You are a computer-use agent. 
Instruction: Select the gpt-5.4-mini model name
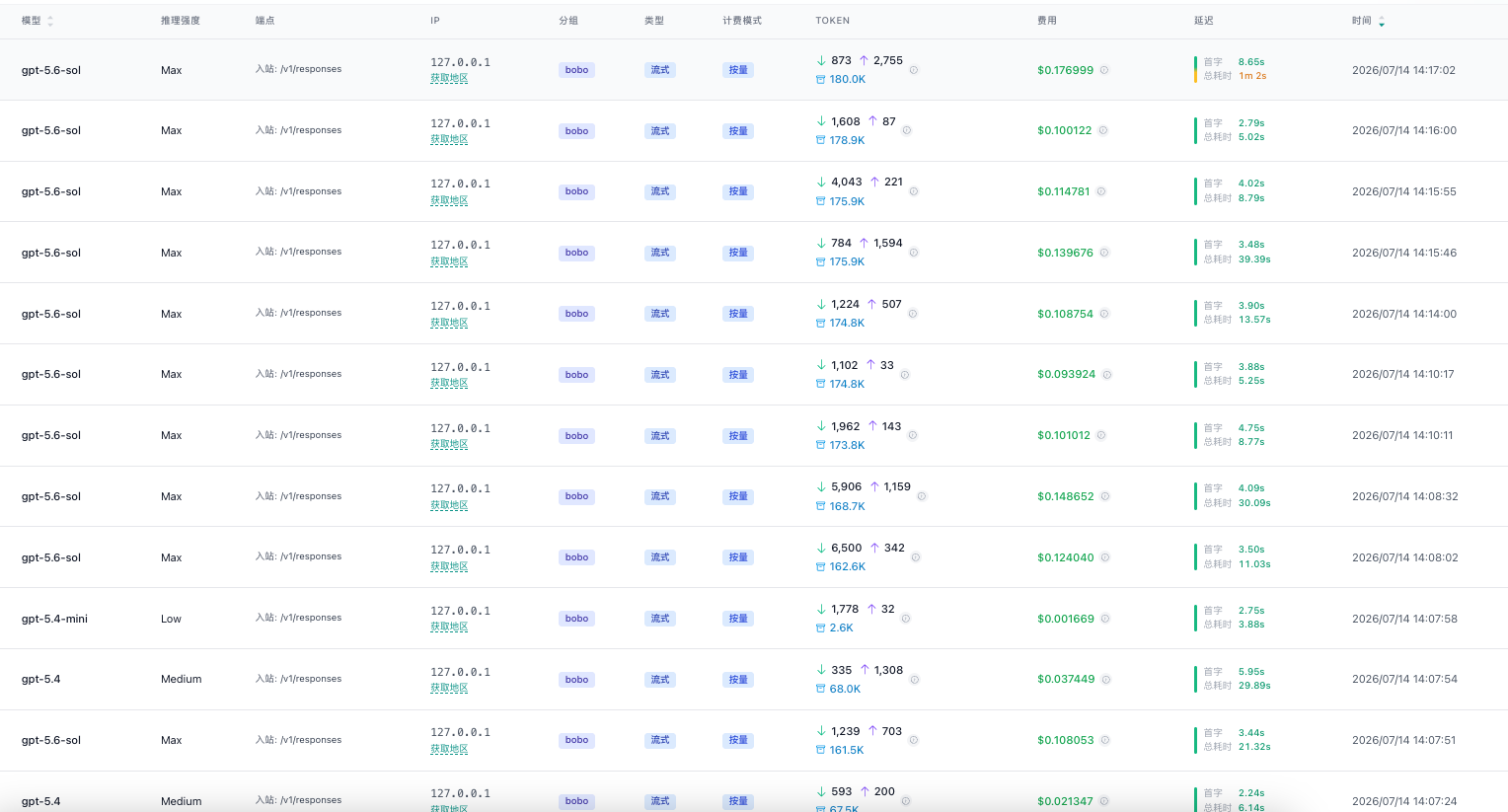pyautogui.click(x=54, y=619)
